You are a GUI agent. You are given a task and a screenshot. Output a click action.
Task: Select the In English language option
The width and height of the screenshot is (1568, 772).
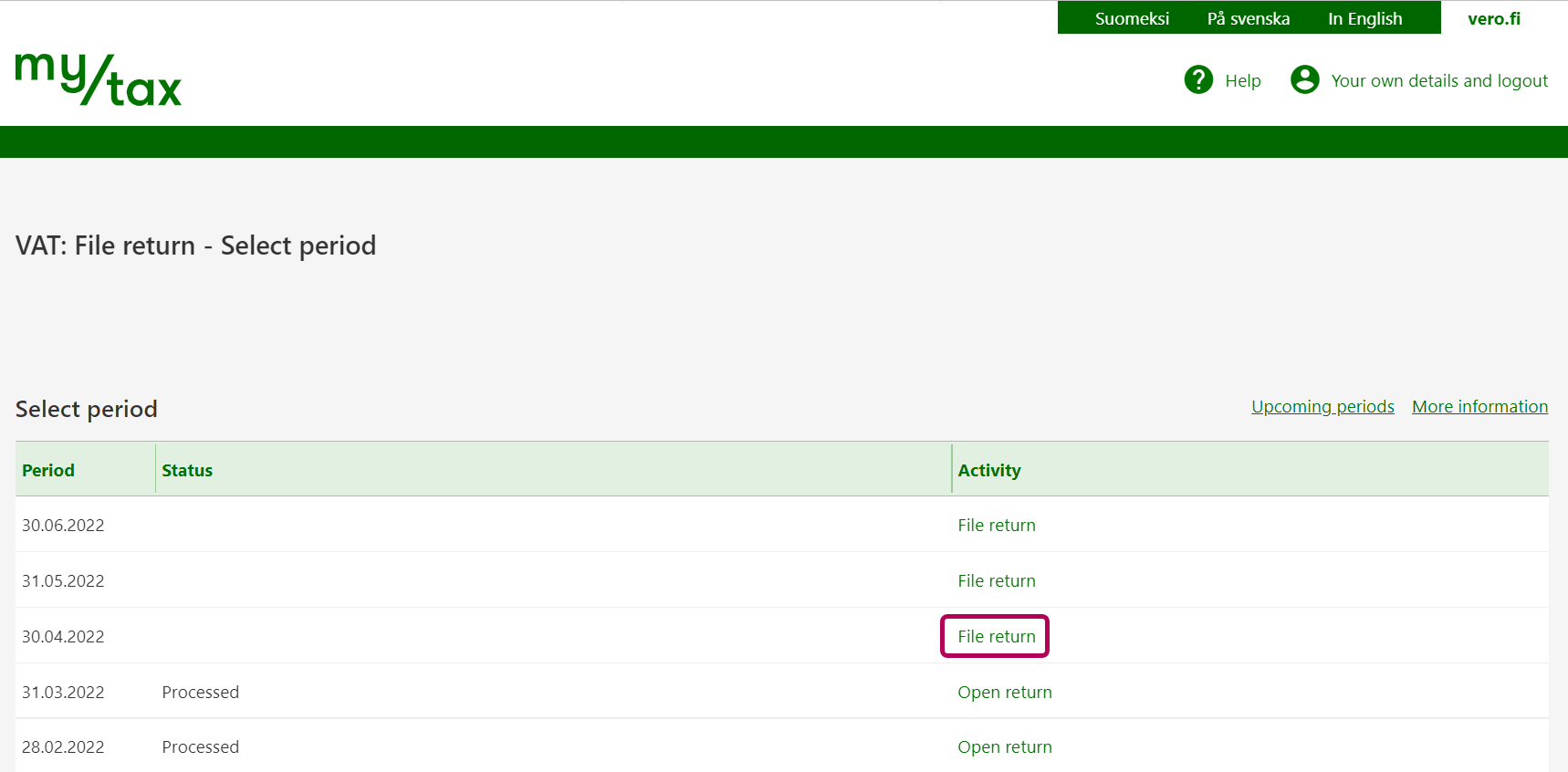(1364, 18)
